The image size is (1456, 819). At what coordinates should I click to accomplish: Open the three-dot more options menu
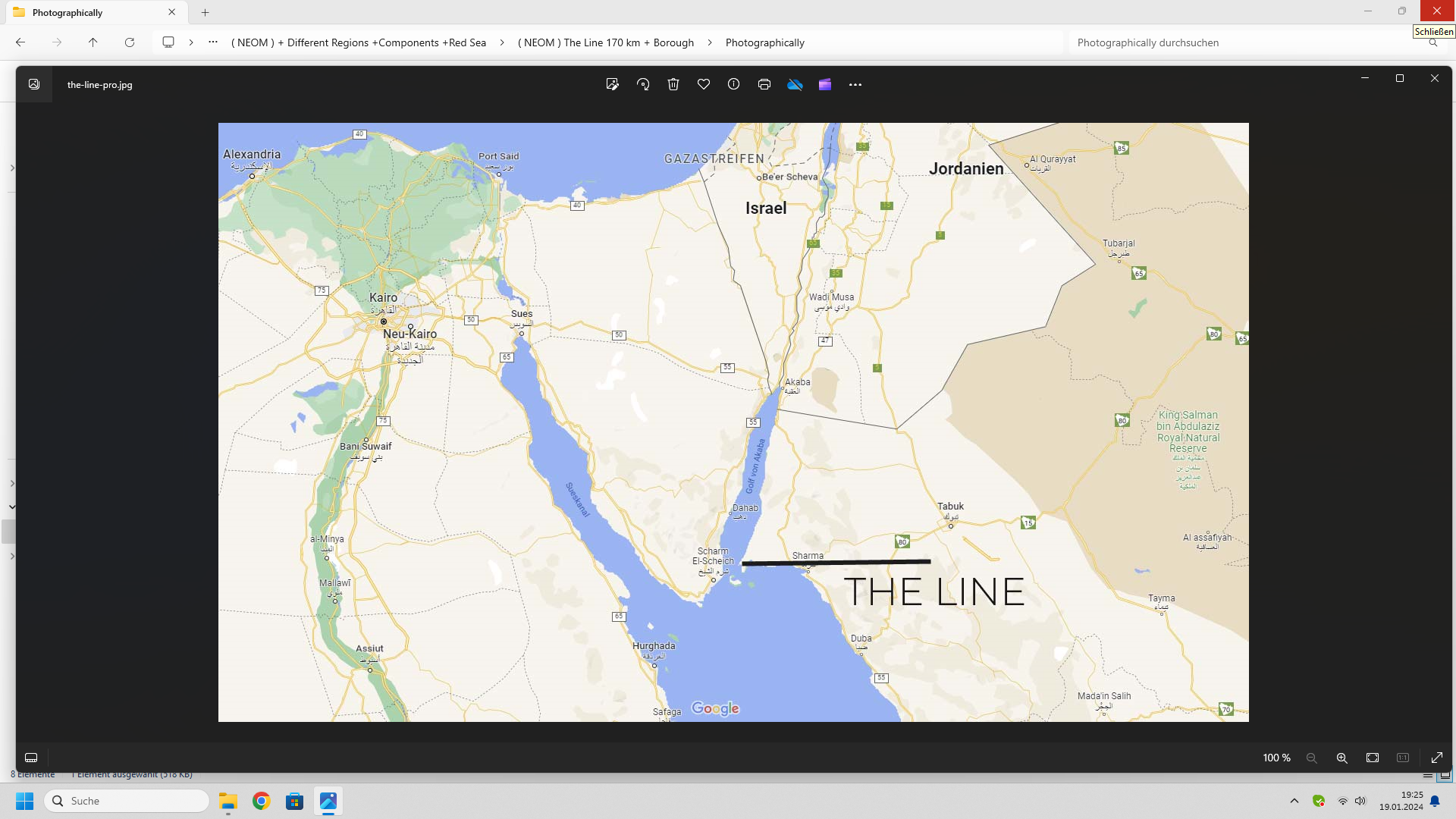coord(855,84)
